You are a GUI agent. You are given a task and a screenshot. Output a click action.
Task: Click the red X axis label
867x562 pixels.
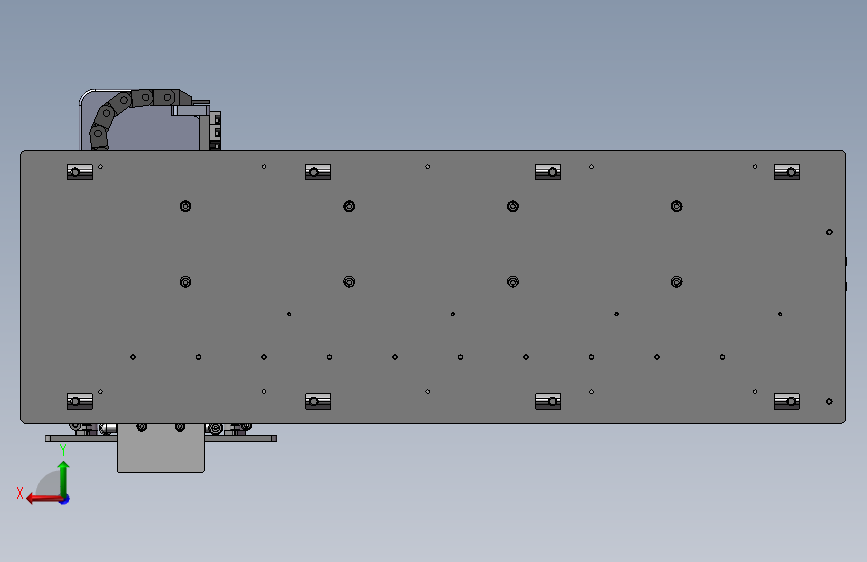(x=20, y=493)
